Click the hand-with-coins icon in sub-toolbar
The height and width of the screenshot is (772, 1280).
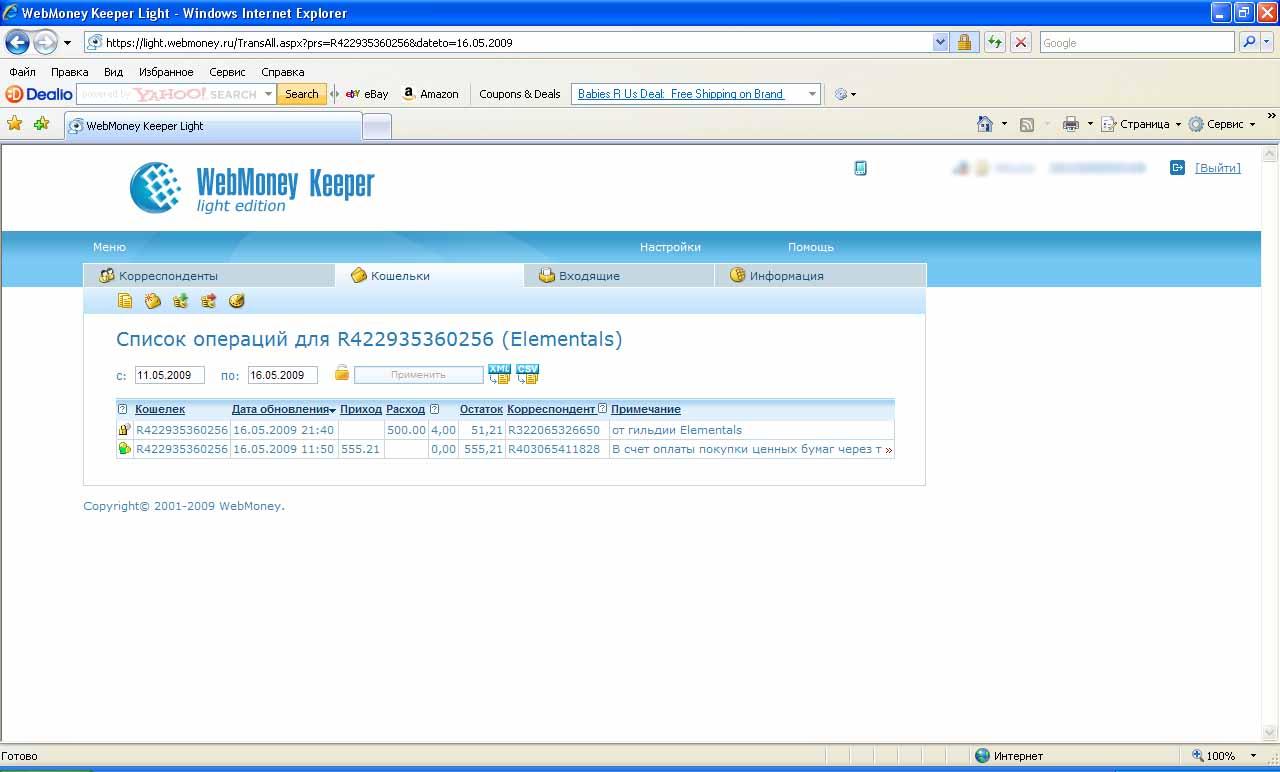coord(153,301)
